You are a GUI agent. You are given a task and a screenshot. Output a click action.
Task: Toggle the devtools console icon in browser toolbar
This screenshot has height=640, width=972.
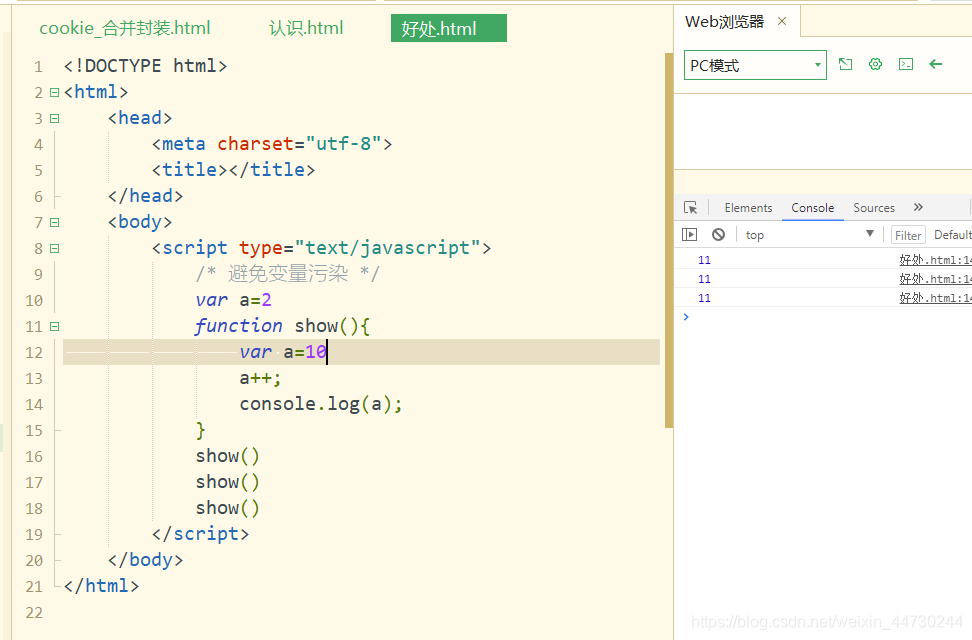click(906, 64)
